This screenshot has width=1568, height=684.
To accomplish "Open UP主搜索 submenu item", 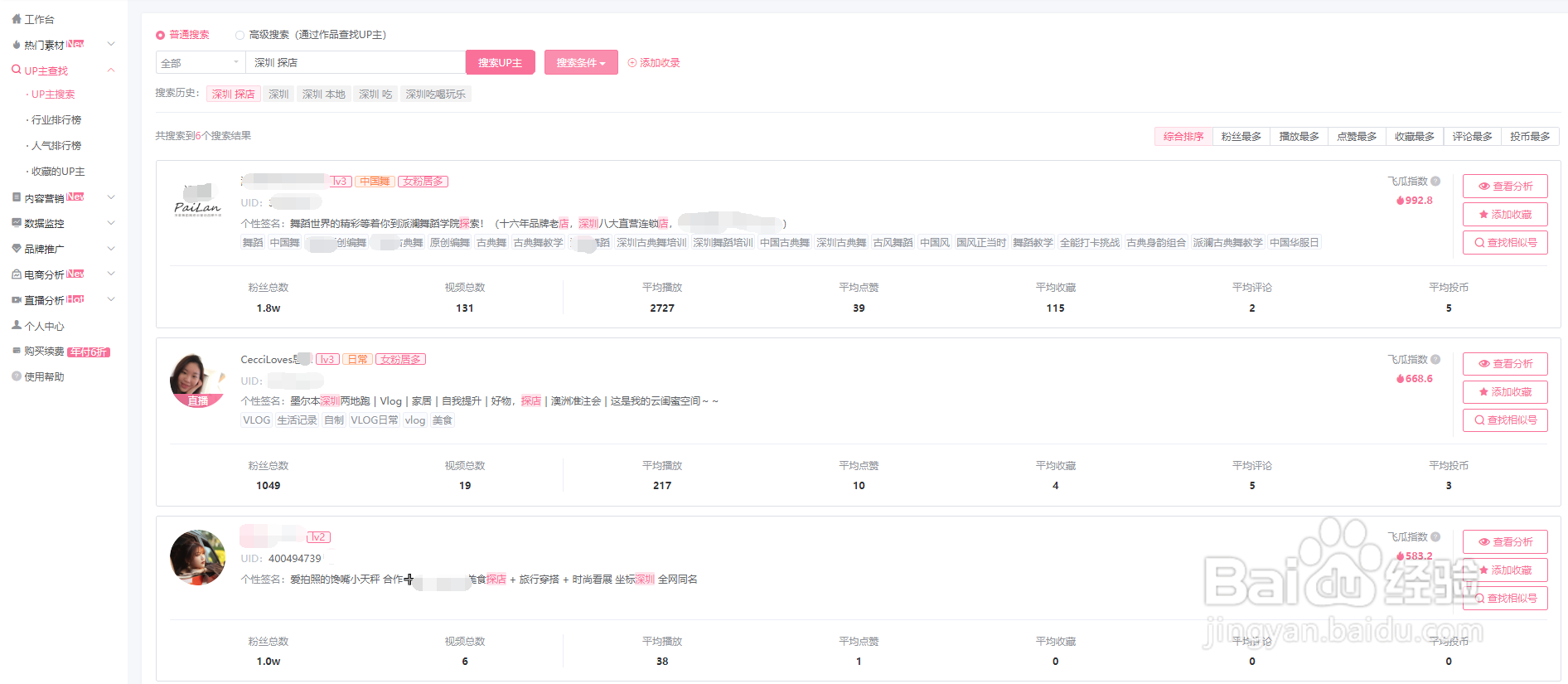I will (53, 95).
